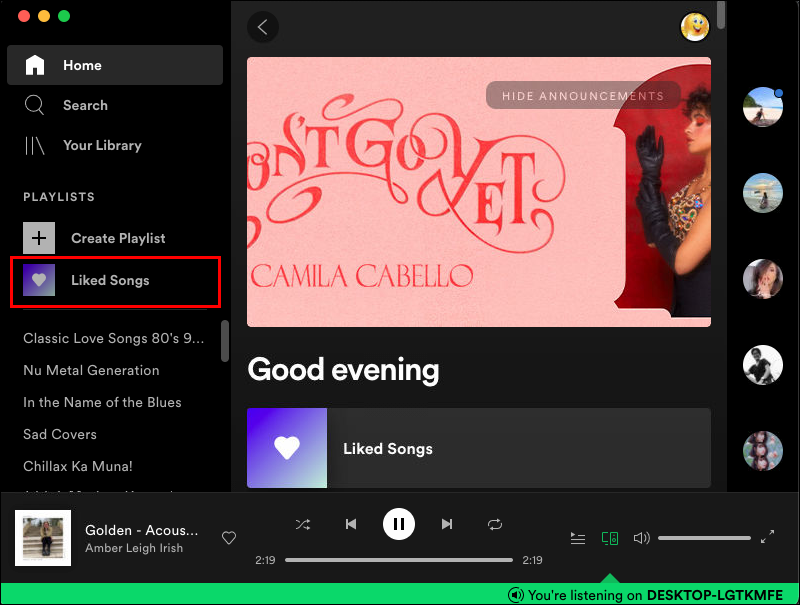Screen dimensions: 800x605
Task: Open the first friend avatar with blue dot
Action: (x=763, y=107)
